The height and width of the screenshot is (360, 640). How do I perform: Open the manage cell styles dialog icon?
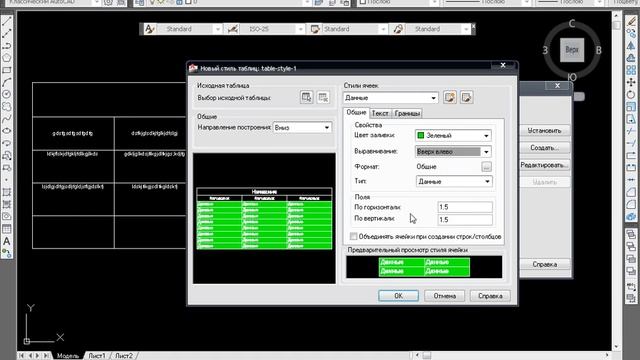(467, 98)
